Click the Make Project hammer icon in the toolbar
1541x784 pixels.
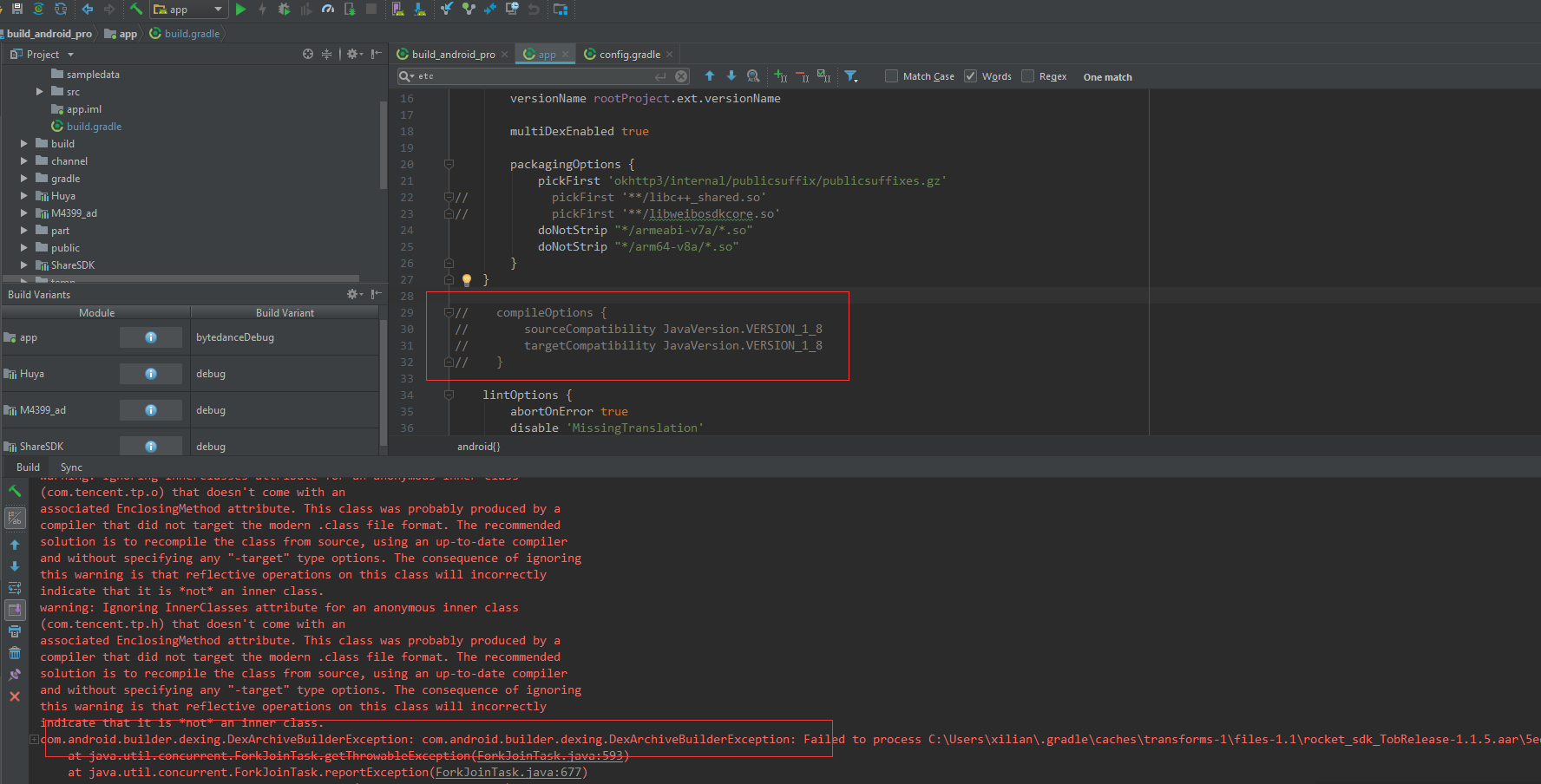[136, 9]
